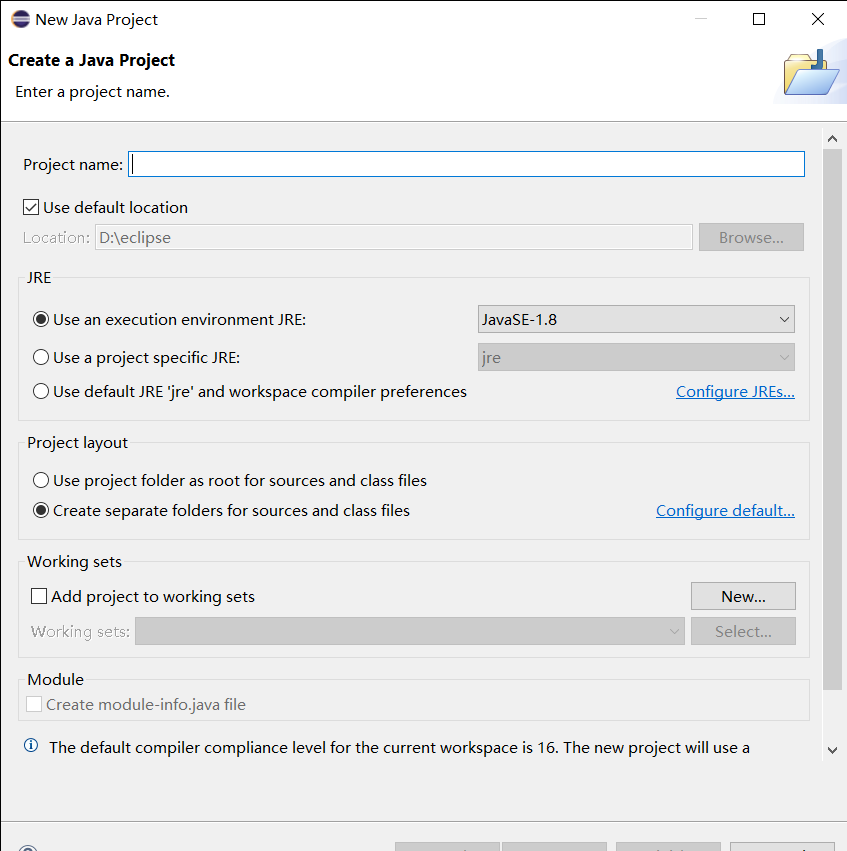Select Use default JRE 'jre' radio button

point(41,391)
